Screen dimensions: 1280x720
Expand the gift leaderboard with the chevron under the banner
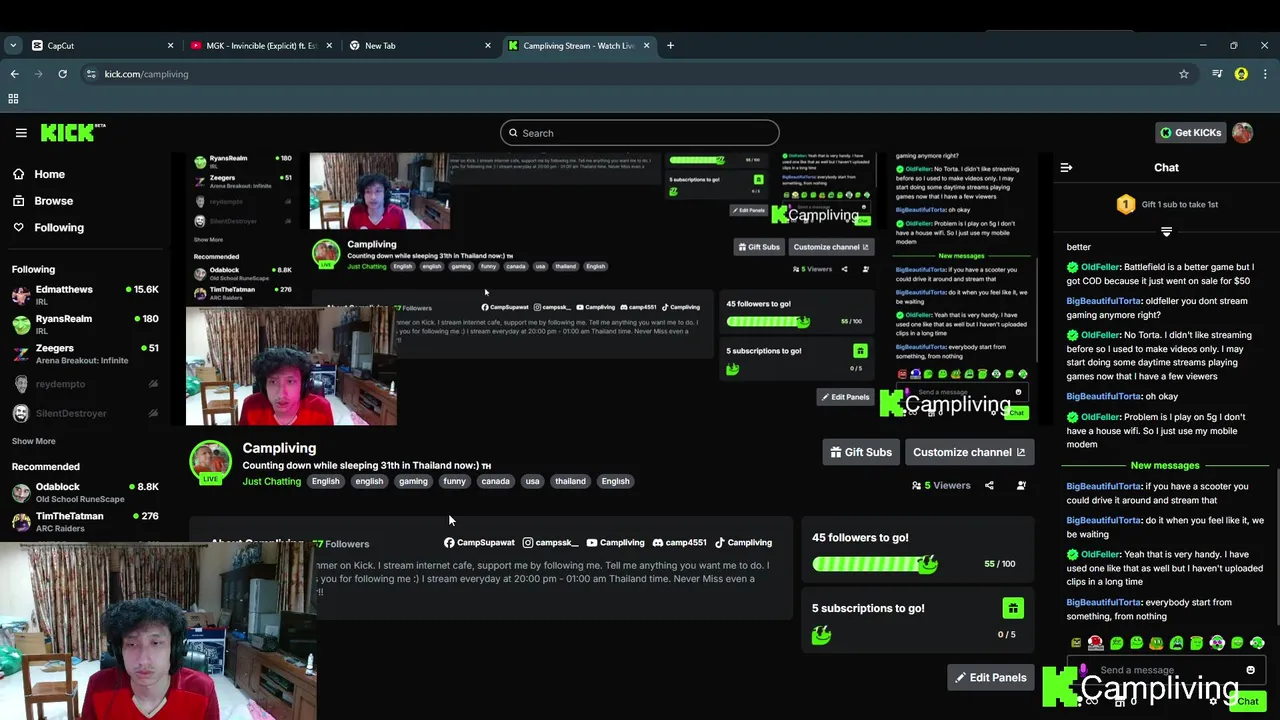1166,232
